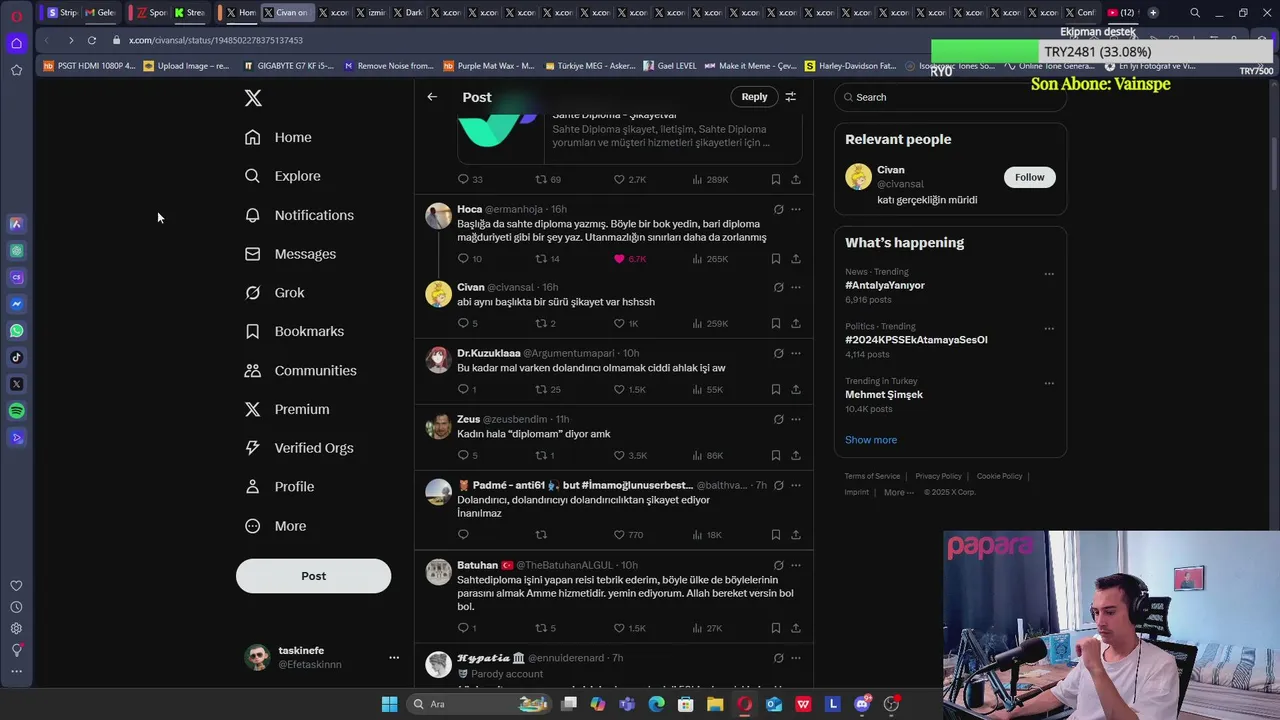Open more options on Padmé's reply

[x=796, y=485]
